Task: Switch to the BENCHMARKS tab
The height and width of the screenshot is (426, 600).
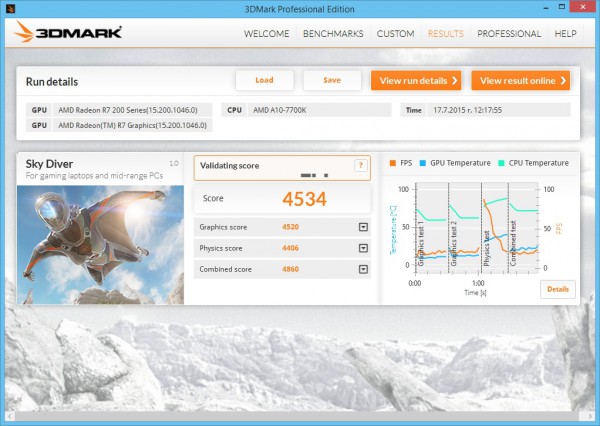Action: pos(333,34)
